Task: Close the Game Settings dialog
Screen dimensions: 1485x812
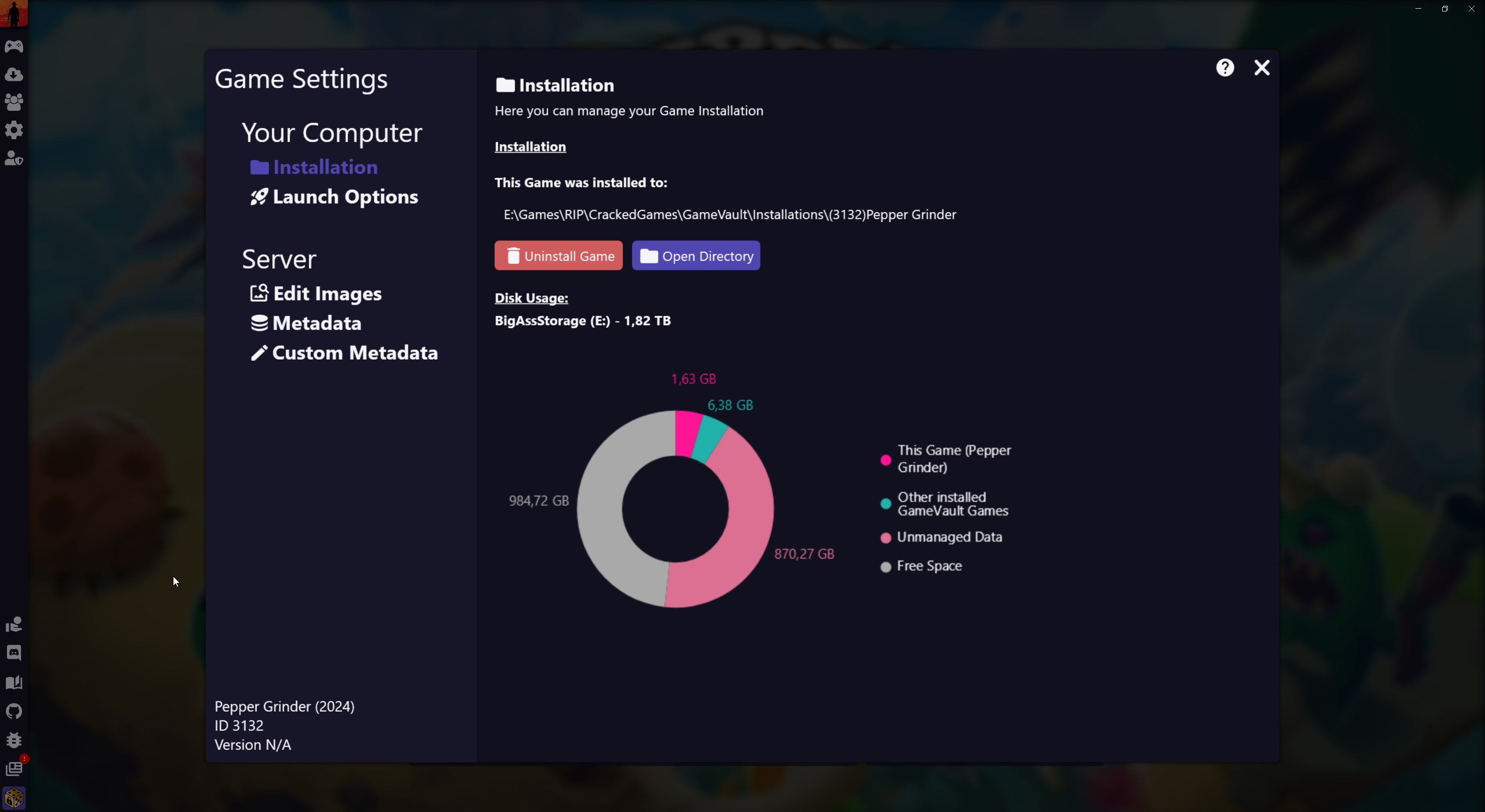Action: click(1262, 68)
